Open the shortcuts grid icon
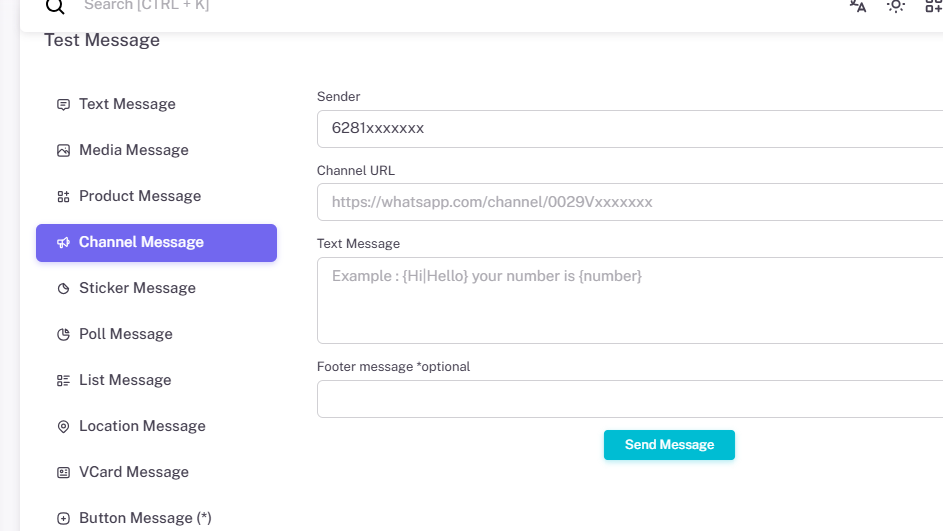943x531 pixels. tap(933, 5)
